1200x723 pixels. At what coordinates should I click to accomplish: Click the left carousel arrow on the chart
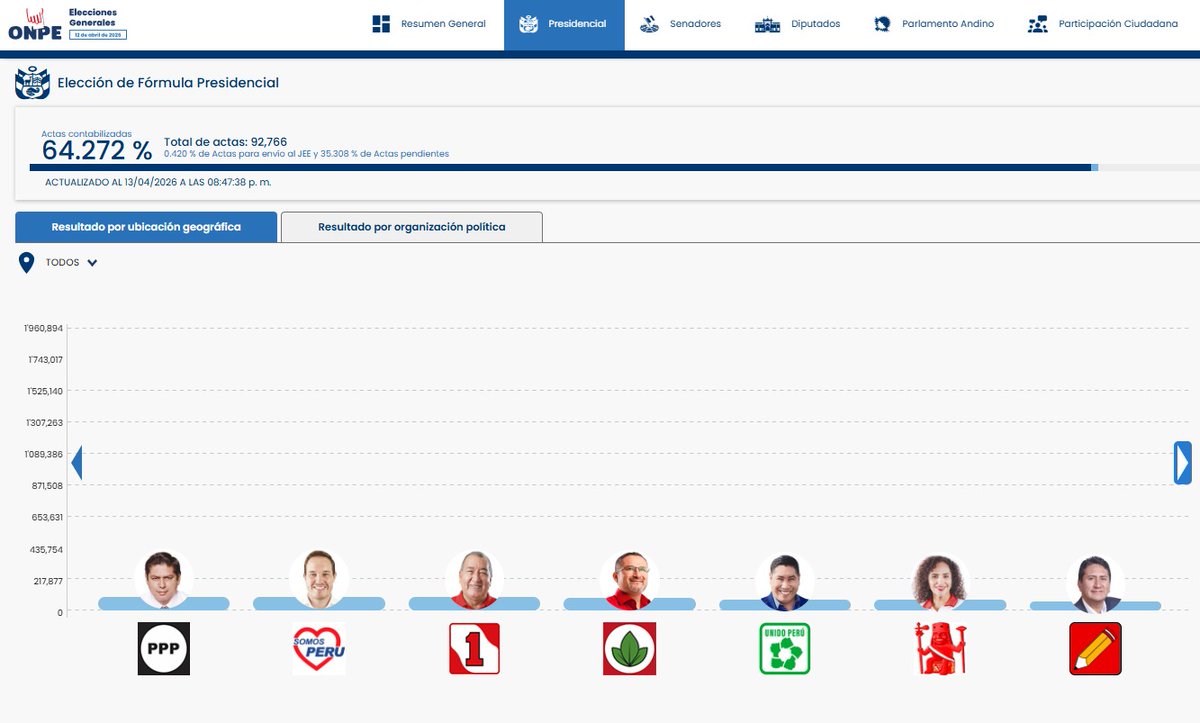pyautogui.click(x=77, y=463)
